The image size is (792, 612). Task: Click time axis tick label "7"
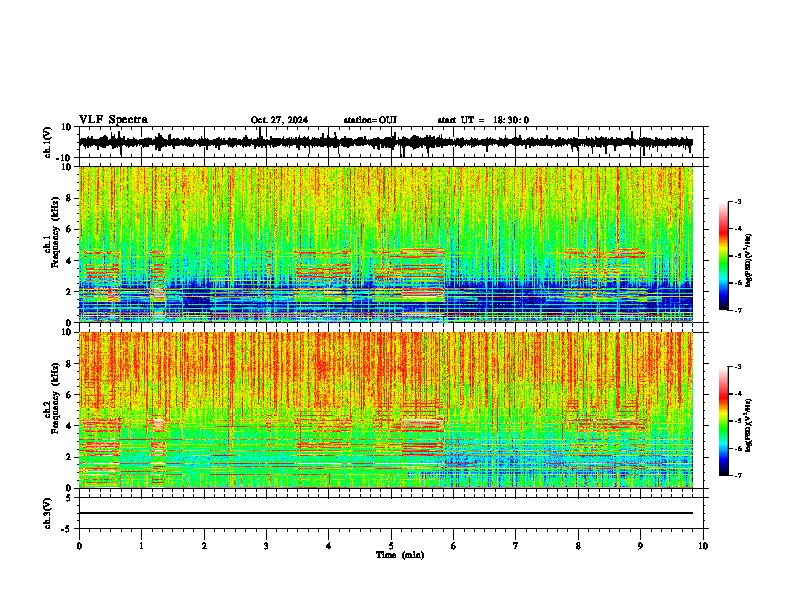pos(516,546)
